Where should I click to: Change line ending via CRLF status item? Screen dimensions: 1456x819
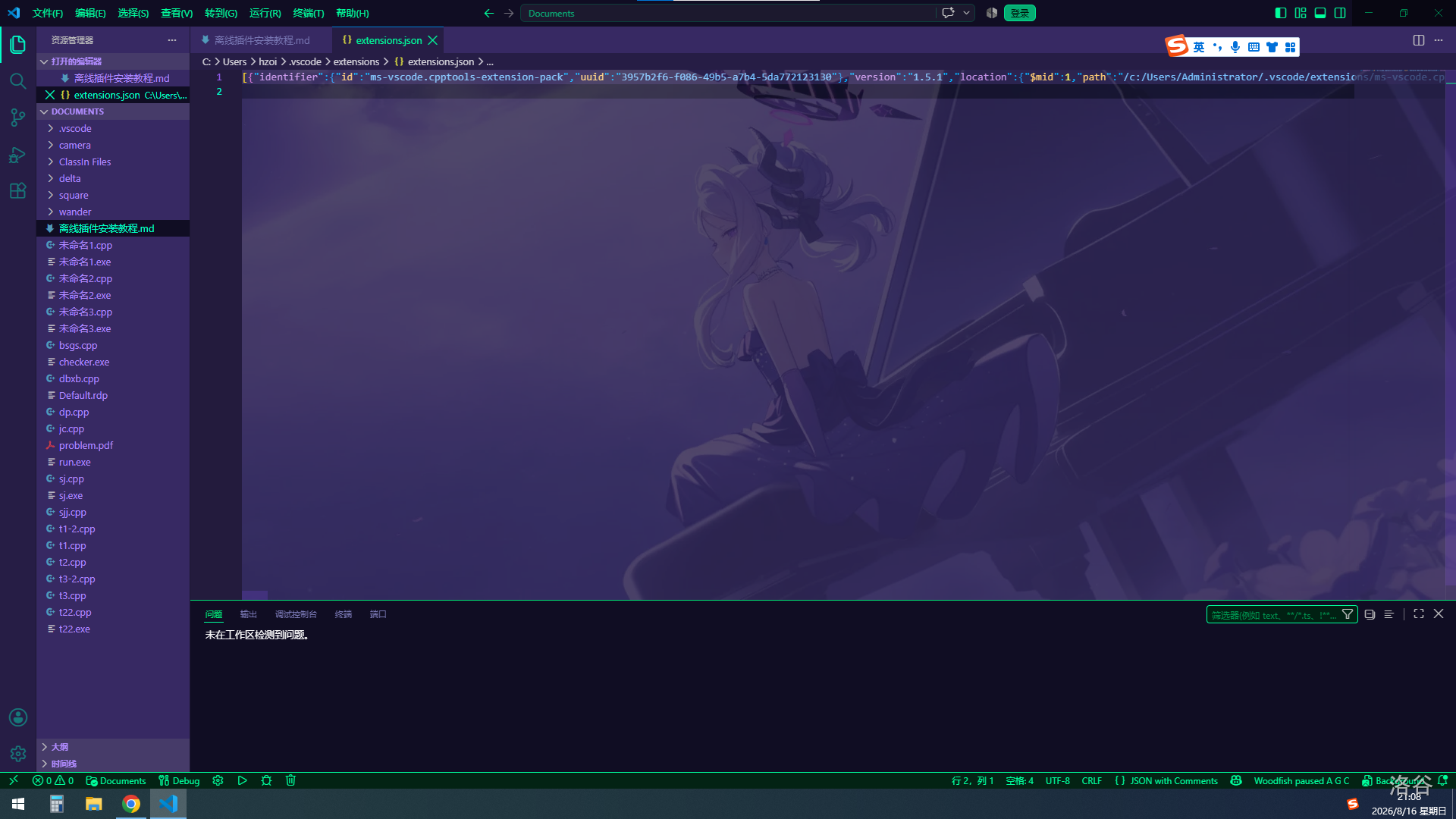pos(1092,780)
